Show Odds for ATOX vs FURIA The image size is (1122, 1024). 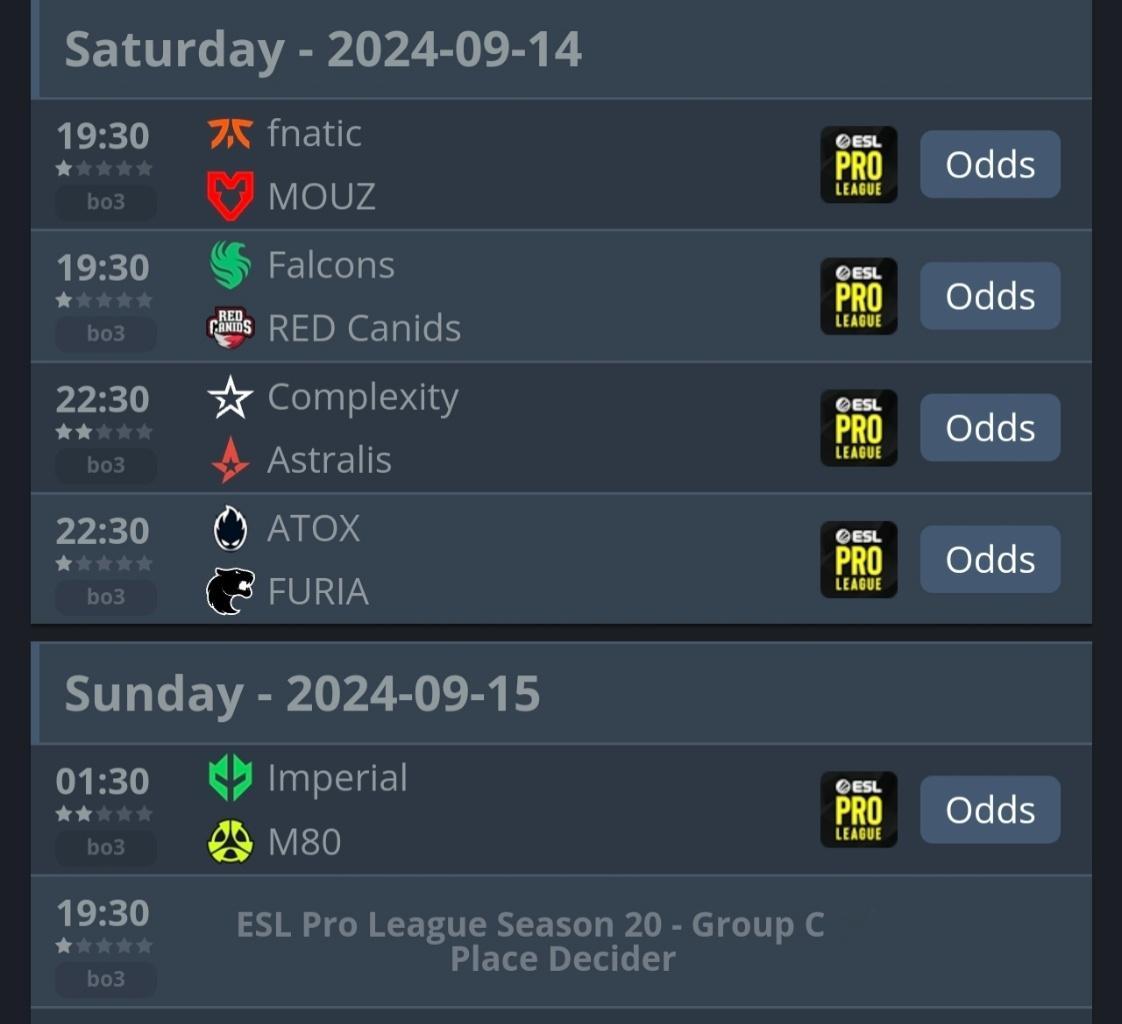point(990,560)
